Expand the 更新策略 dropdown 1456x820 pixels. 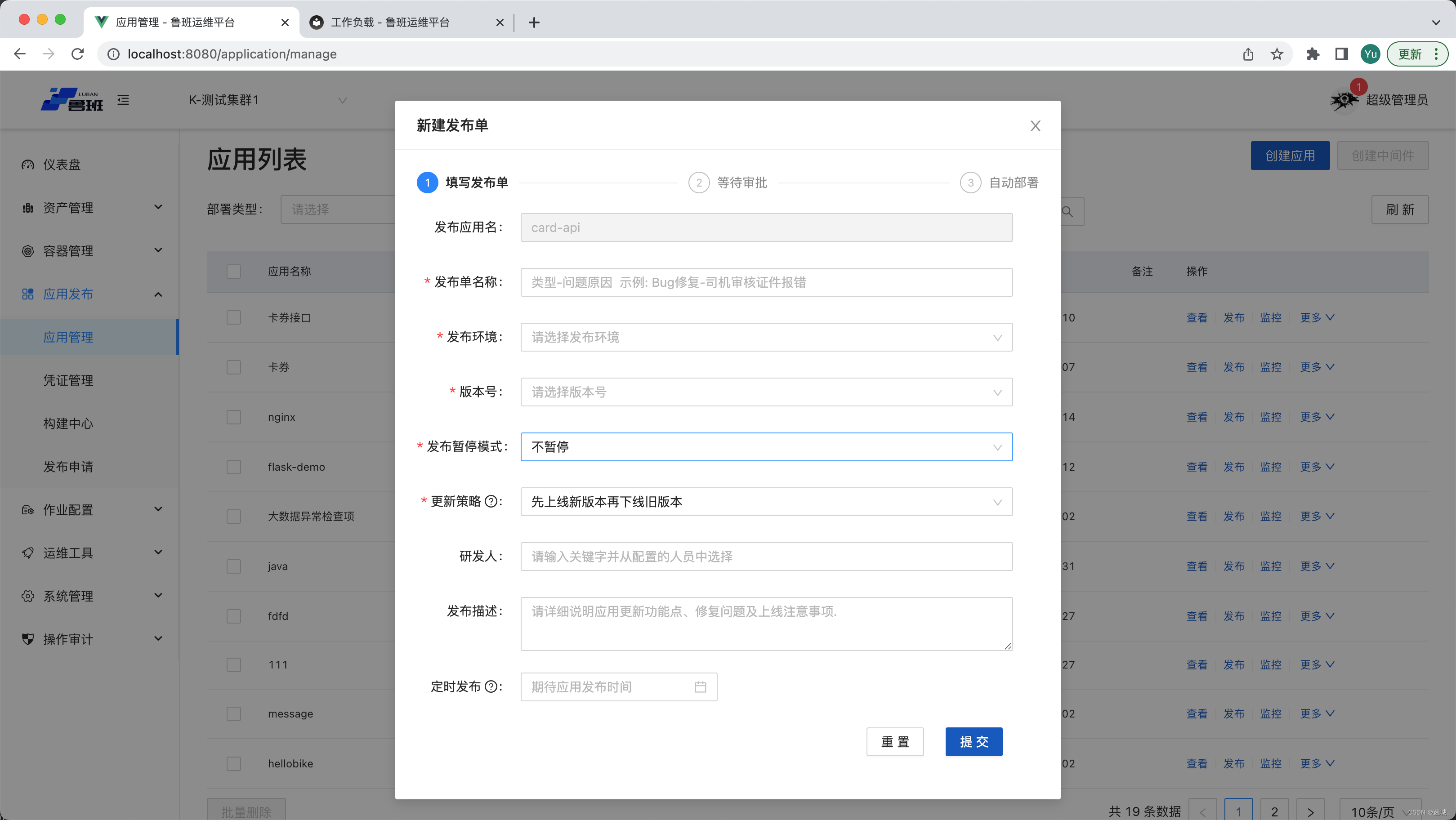[x=766, y=502]
